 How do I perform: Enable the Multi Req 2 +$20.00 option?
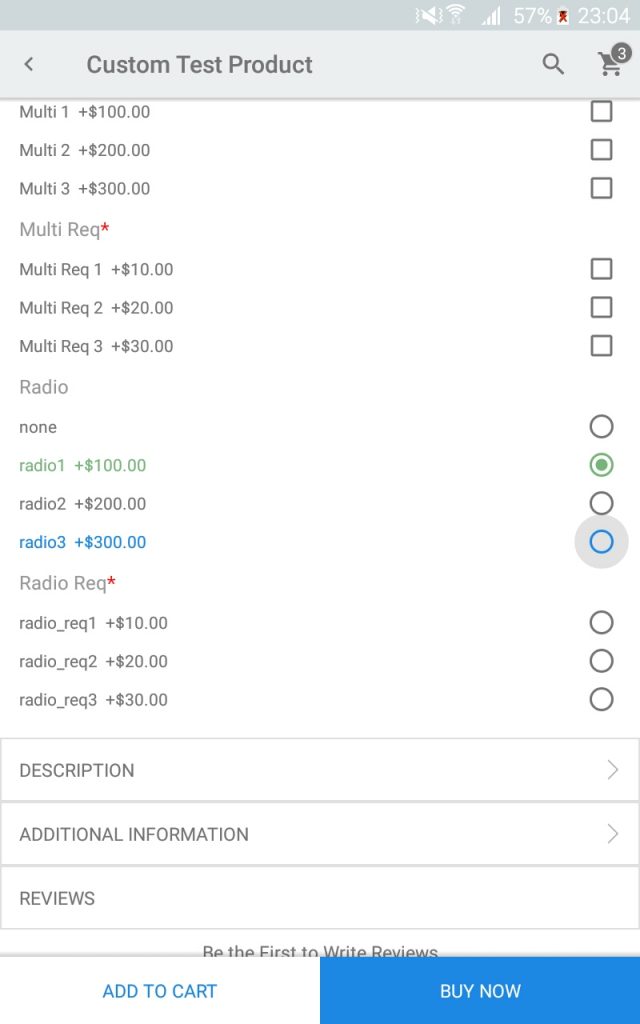(x=601, y=308)
